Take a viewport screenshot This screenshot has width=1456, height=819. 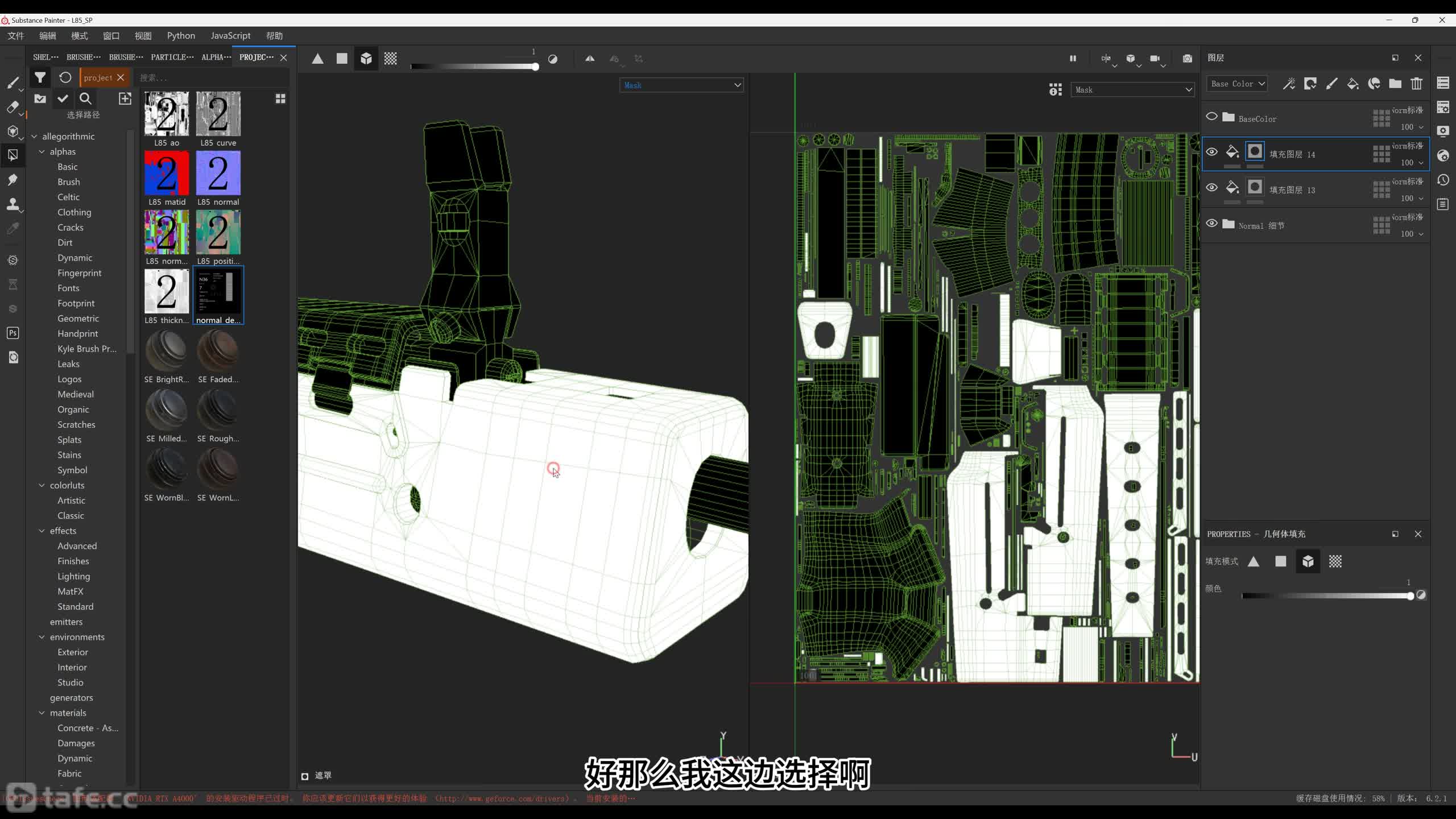[x=1188, y=59]
